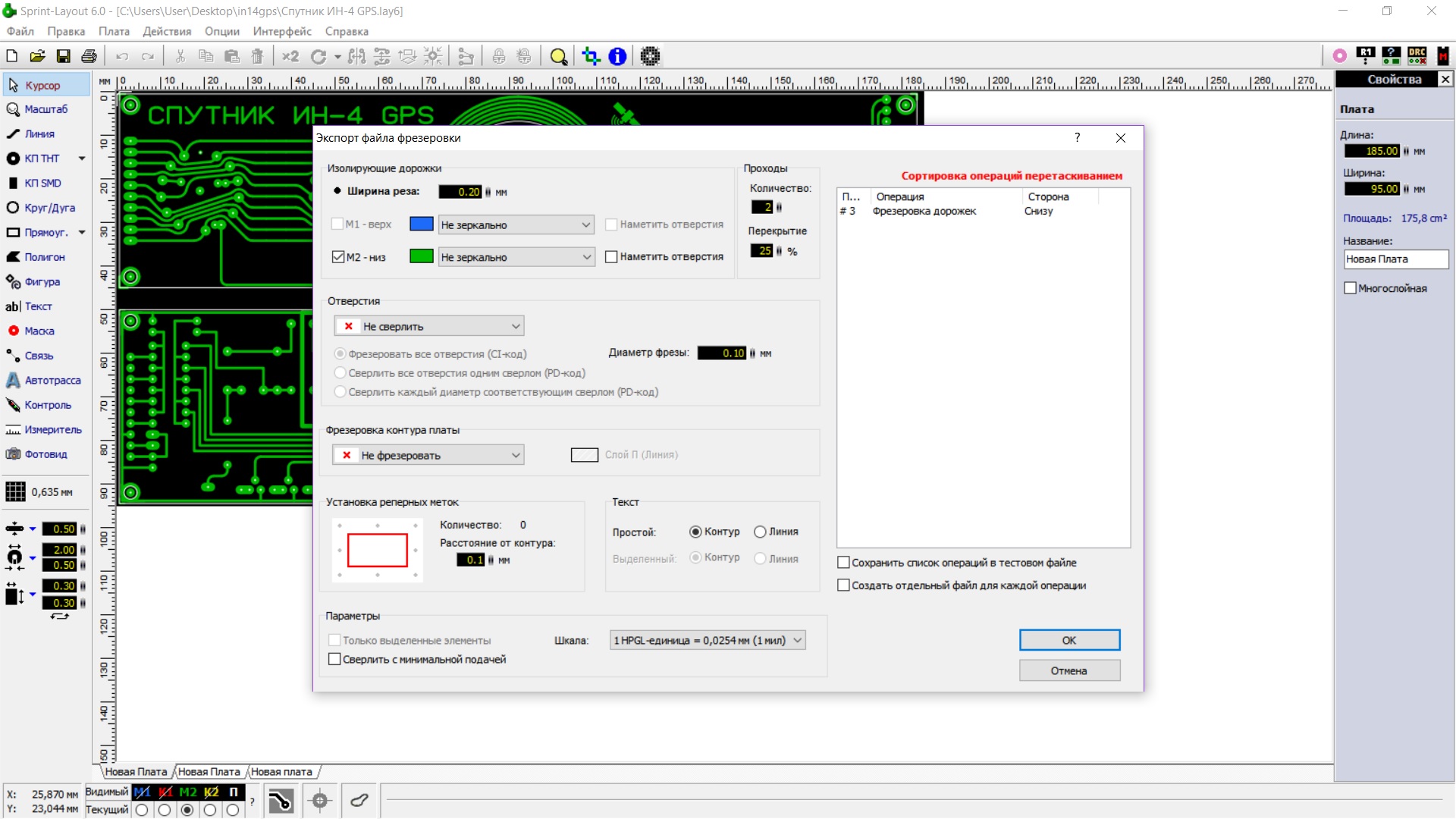Open the DRC check icon
Image resolution: width=1456 pixels, height=819 pixels.
click(1417, 55)
